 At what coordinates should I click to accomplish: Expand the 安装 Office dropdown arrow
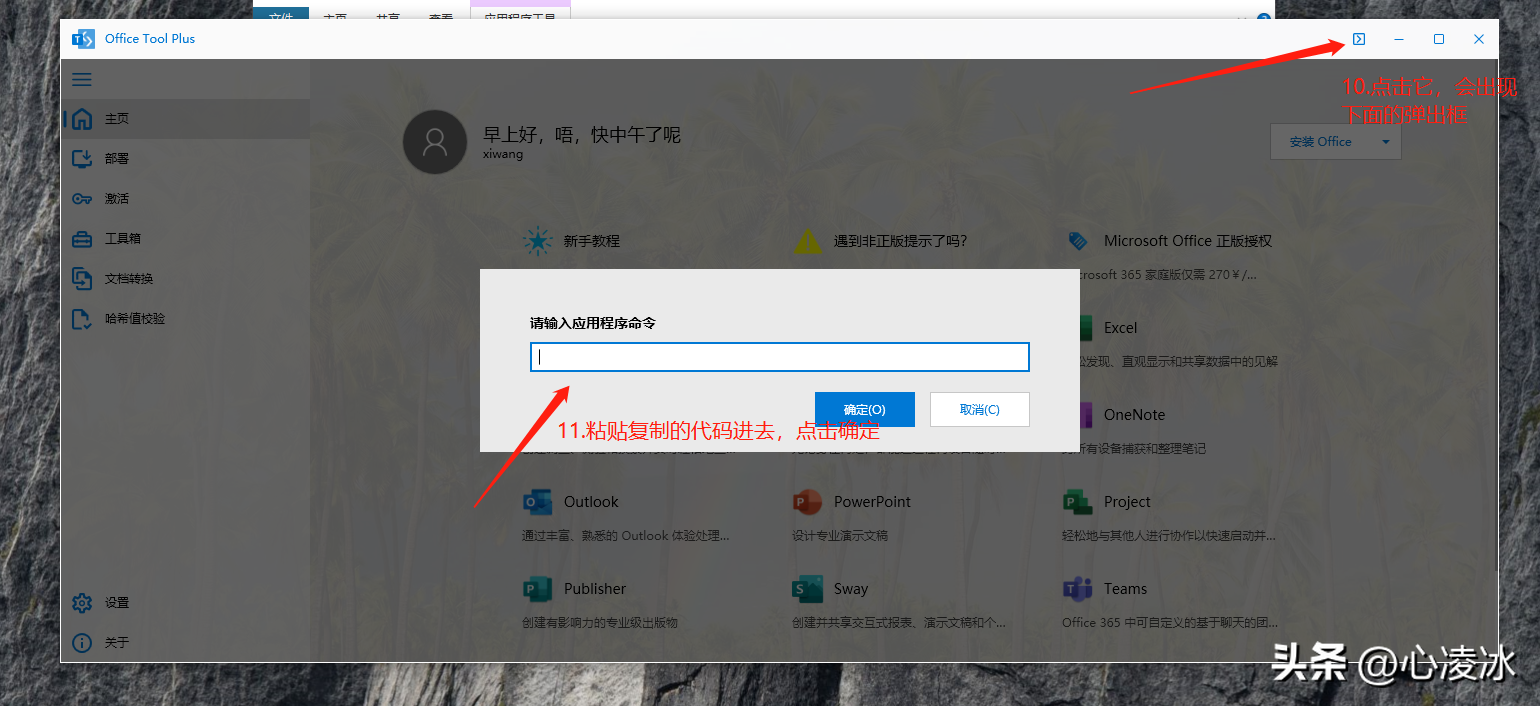pos(1386,142)
